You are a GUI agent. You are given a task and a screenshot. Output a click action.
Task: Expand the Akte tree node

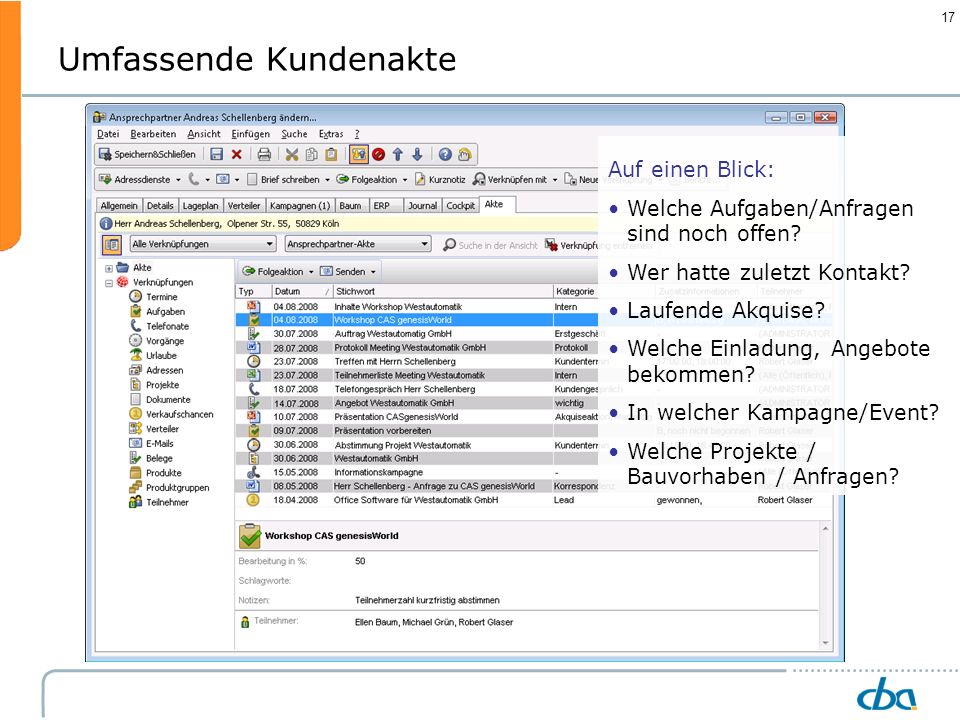click(x=108, y=268)
